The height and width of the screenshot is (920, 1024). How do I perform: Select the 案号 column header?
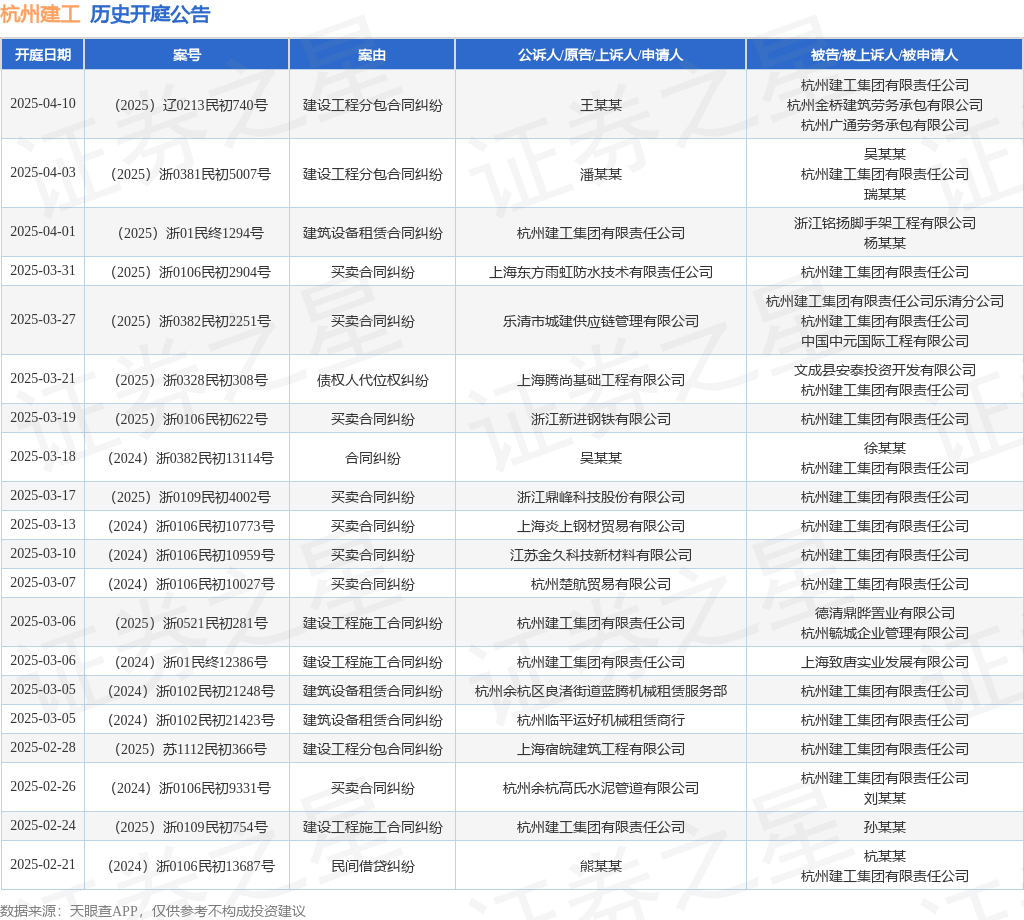(187, 55)
